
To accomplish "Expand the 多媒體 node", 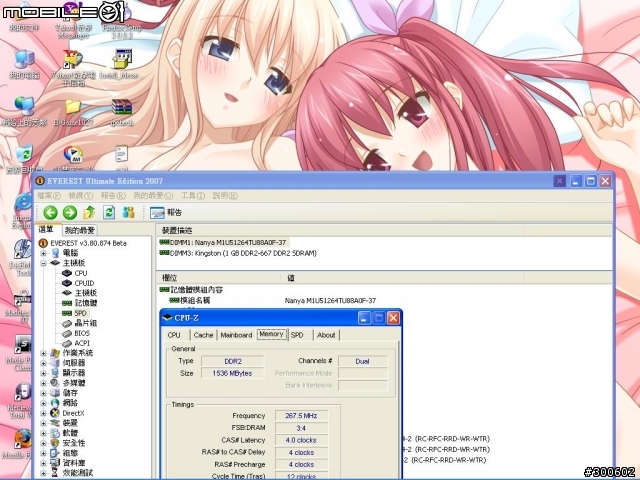I will pyautogui.click(x=43, y=383).
